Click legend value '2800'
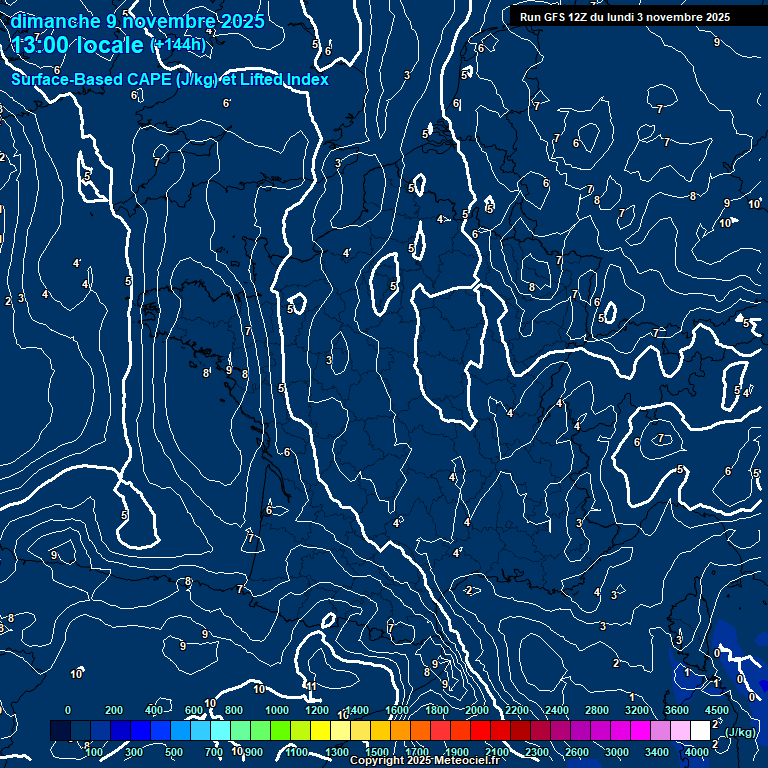Screen dimensions: 768x768 point(597,710)
